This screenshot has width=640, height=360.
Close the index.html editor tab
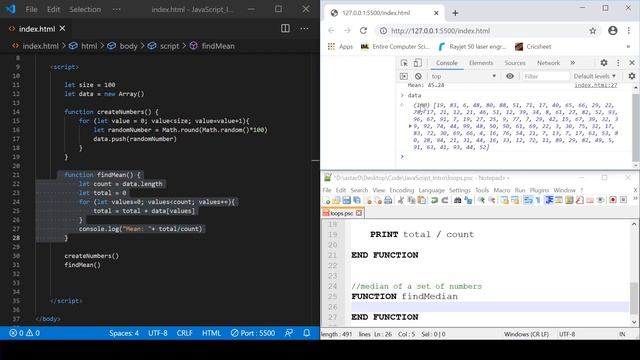(62, 29)
